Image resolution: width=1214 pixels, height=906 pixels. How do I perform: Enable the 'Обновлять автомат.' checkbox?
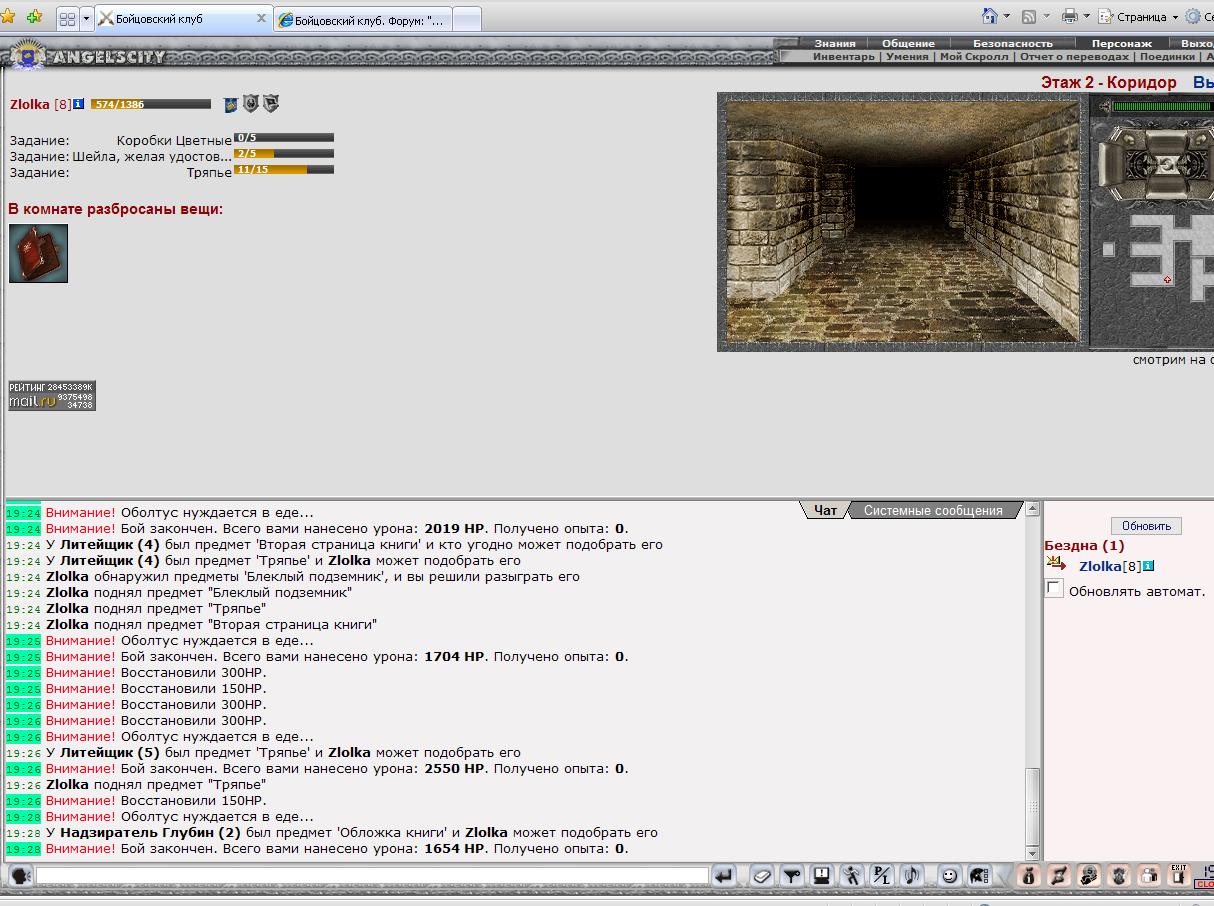(1054, 589)
